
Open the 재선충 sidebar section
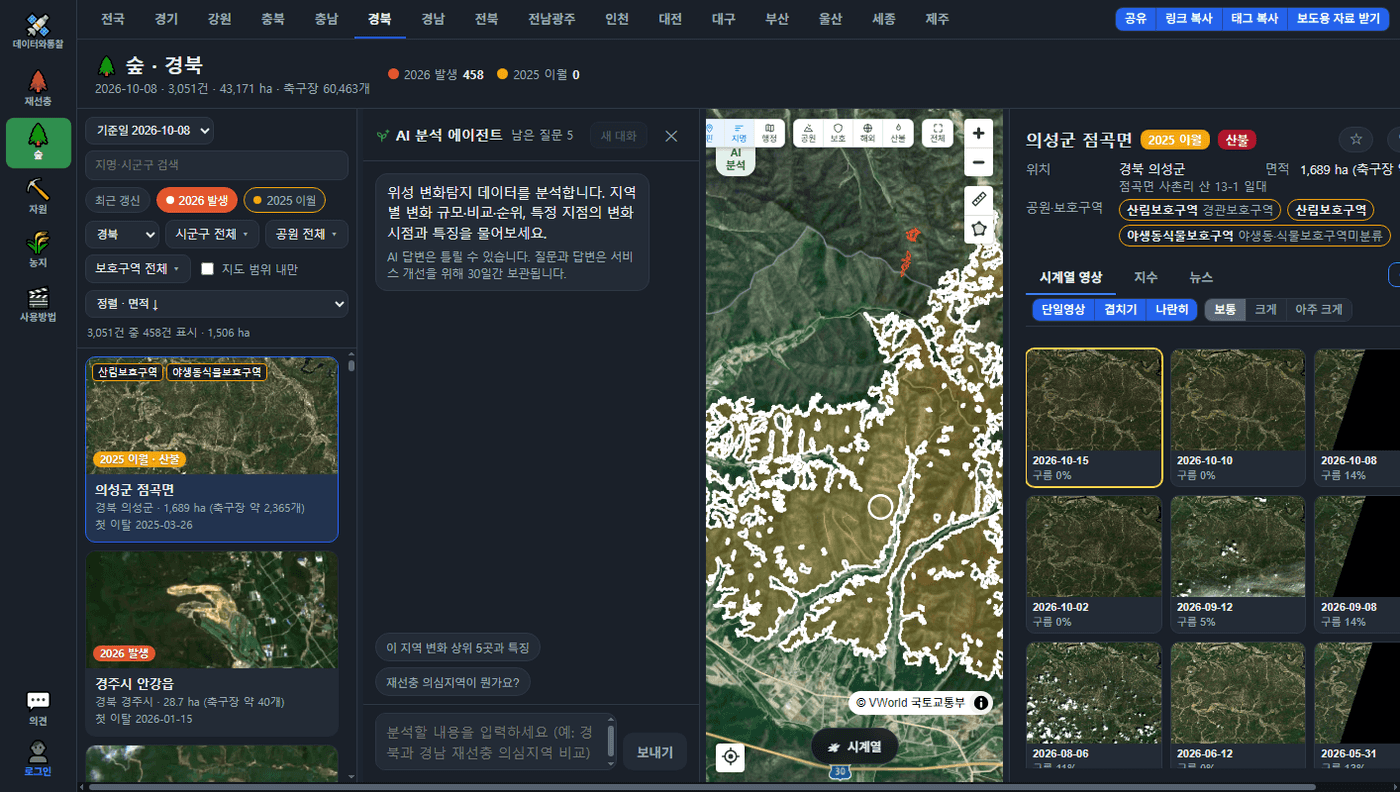point(38,88)
